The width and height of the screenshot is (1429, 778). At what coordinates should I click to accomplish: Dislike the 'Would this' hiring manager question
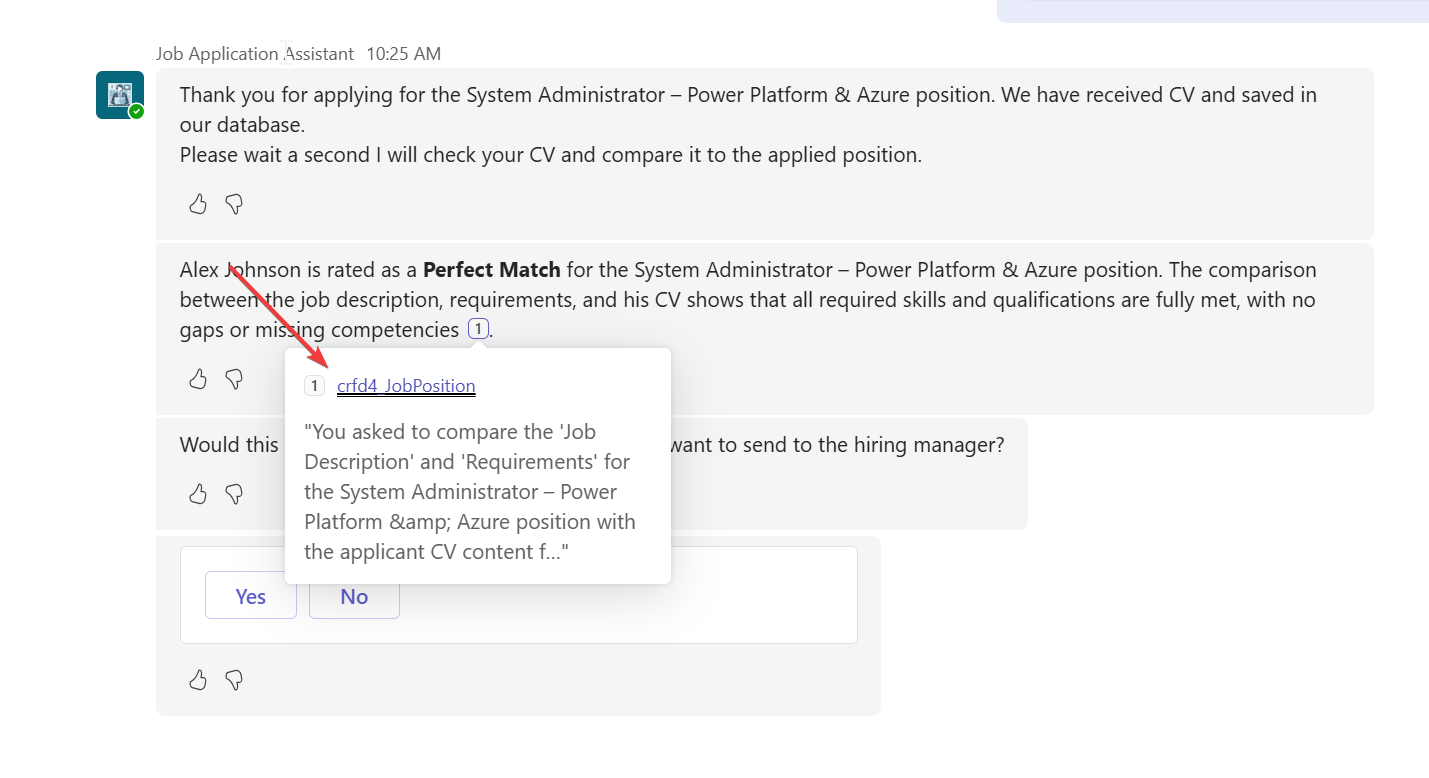pos(234,494)
